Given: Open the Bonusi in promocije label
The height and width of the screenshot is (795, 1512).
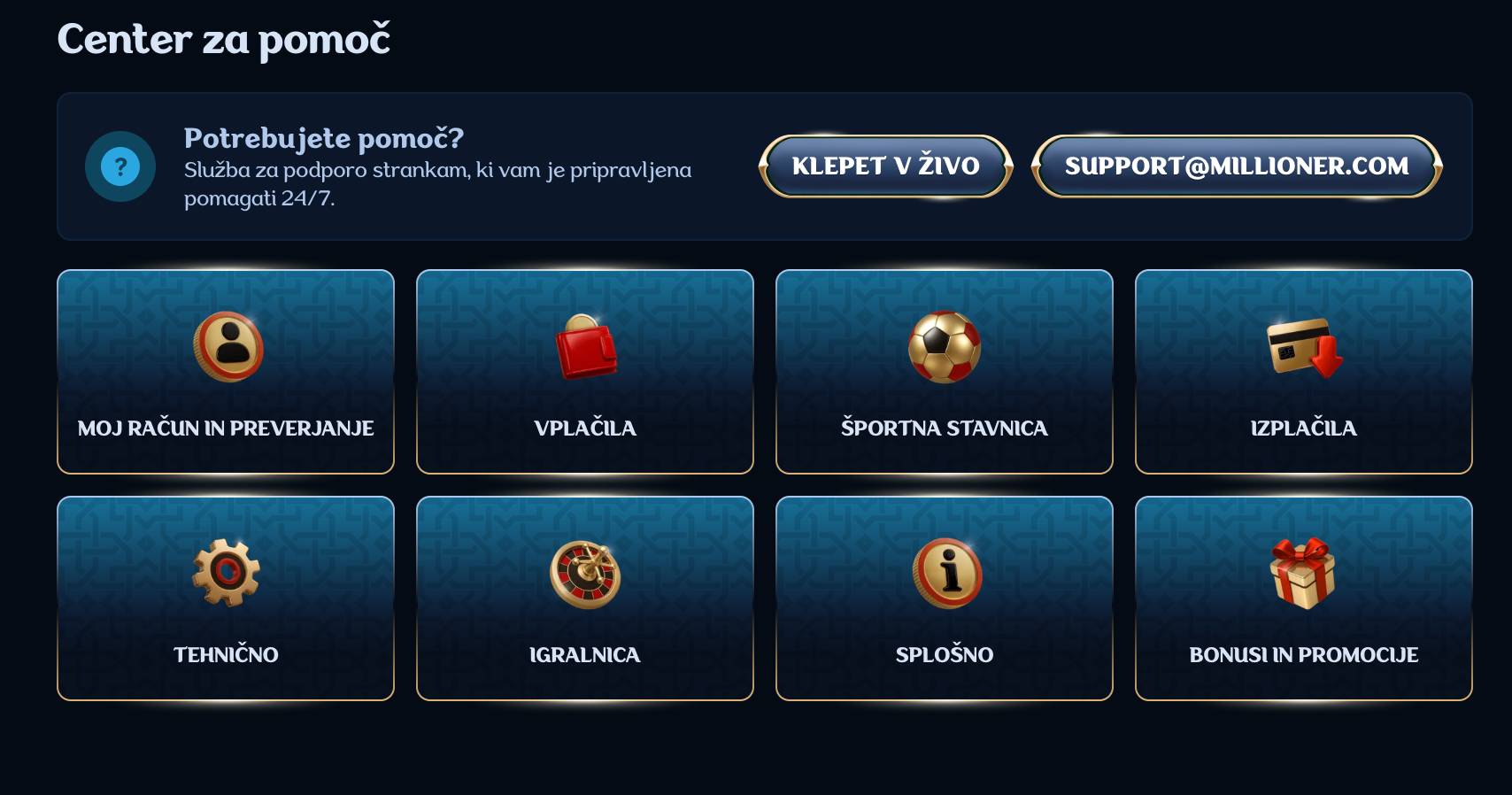Looking at the screenshot, I should pyautogui.click(x=1303, y=655).
